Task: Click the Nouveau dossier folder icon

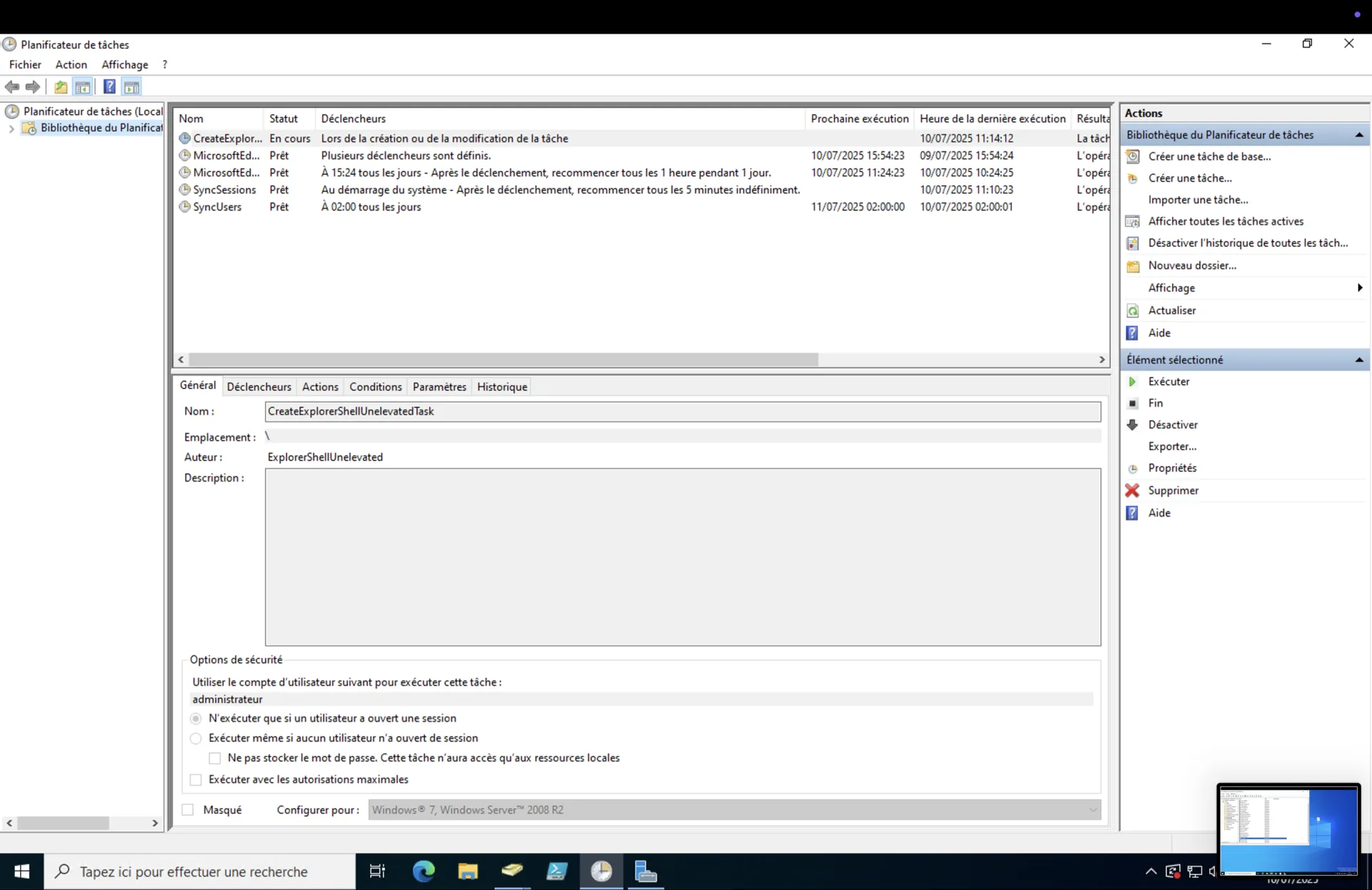Action: click(x=1133, y=266)
